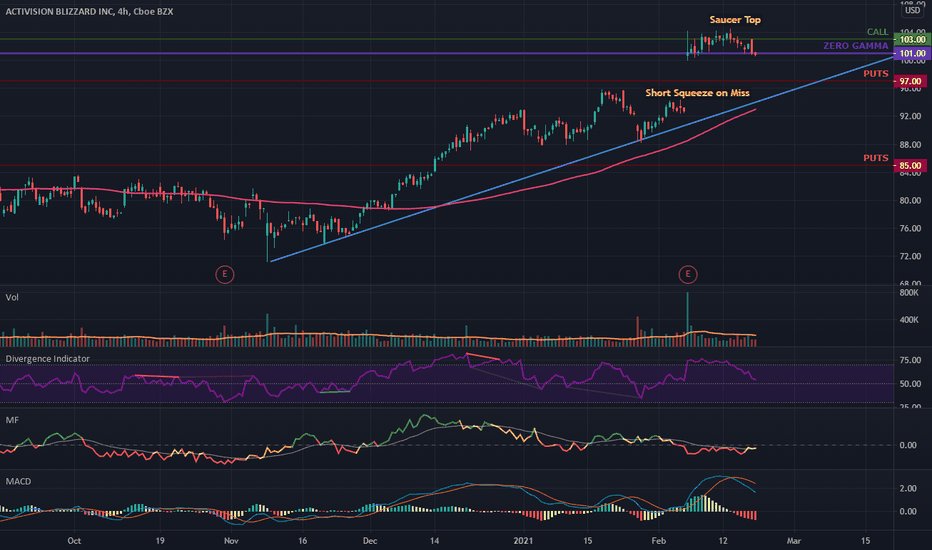Click the 75.00 divergence scale value

coord(911,360)
